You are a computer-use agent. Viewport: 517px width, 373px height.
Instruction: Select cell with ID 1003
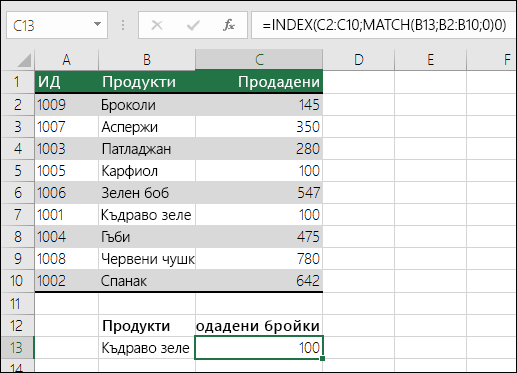(x=67, y=149)
